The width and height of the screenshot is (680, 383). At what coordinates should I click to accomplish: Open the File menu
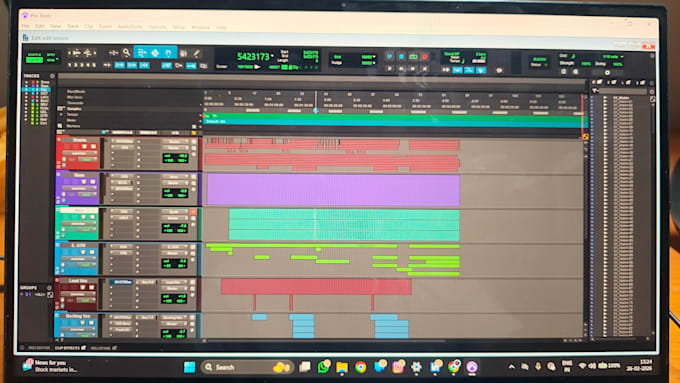26,26
